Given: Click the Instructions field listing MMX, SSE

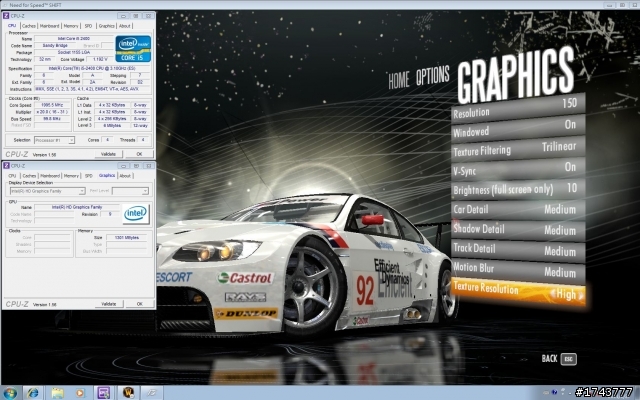Looking at the screenshot, I should coord(92,89).
